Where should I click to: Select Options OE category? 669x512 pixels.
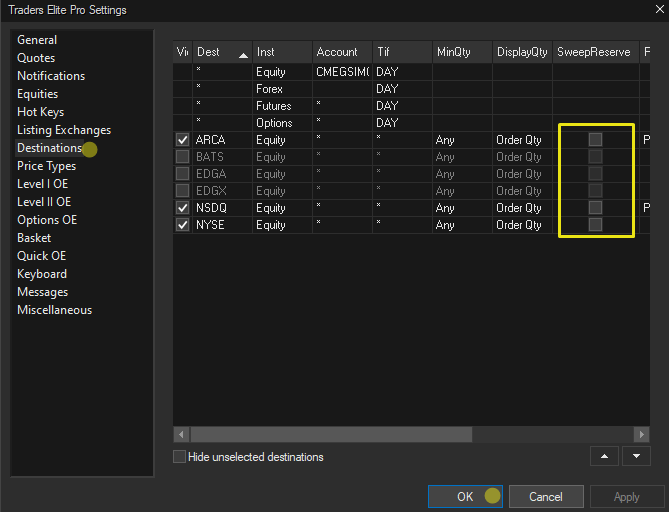(47, 220)
